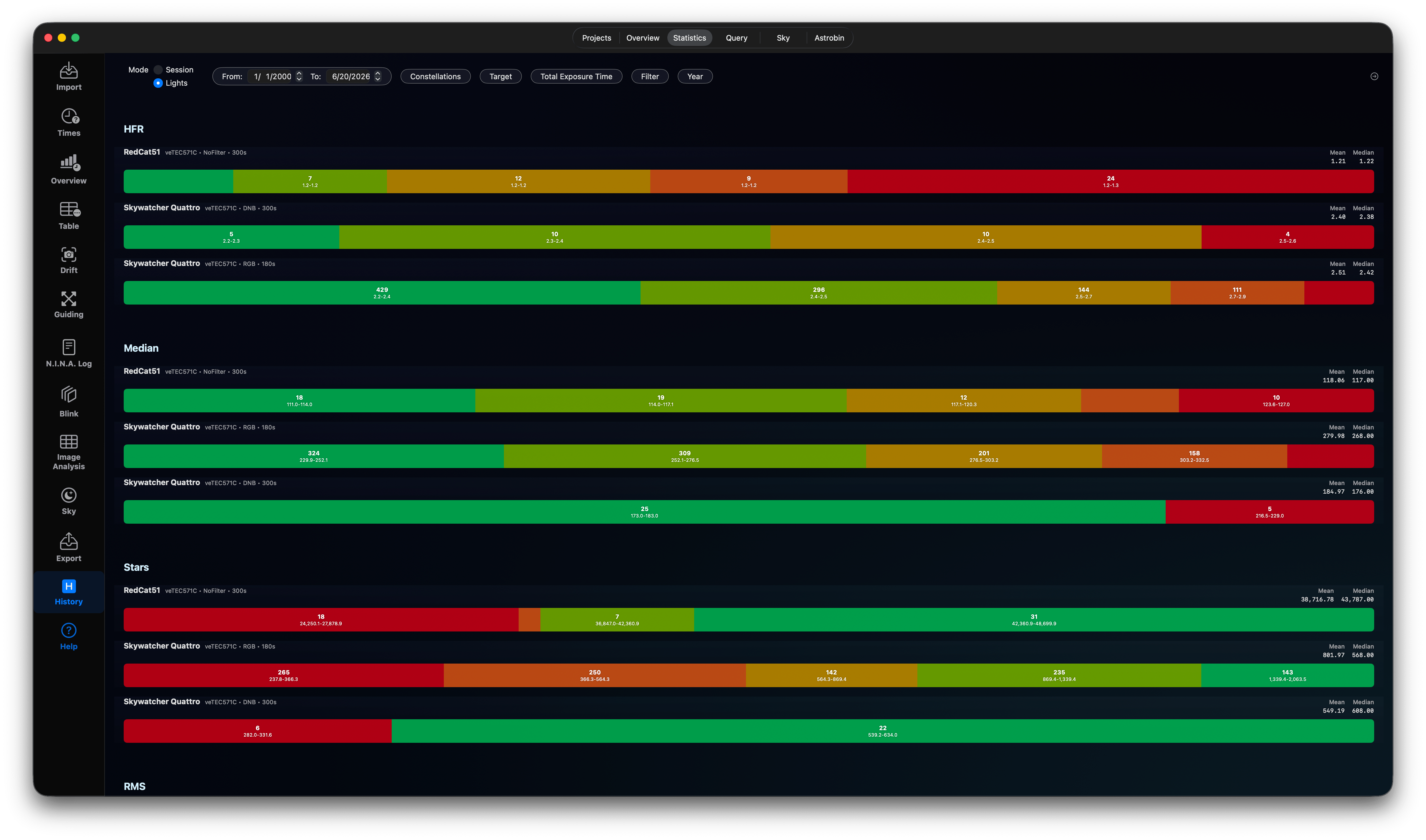Screen dimensions: 1426x840
Task: Switch to the Sky tab in top bar
Action: tap(783, 38)
